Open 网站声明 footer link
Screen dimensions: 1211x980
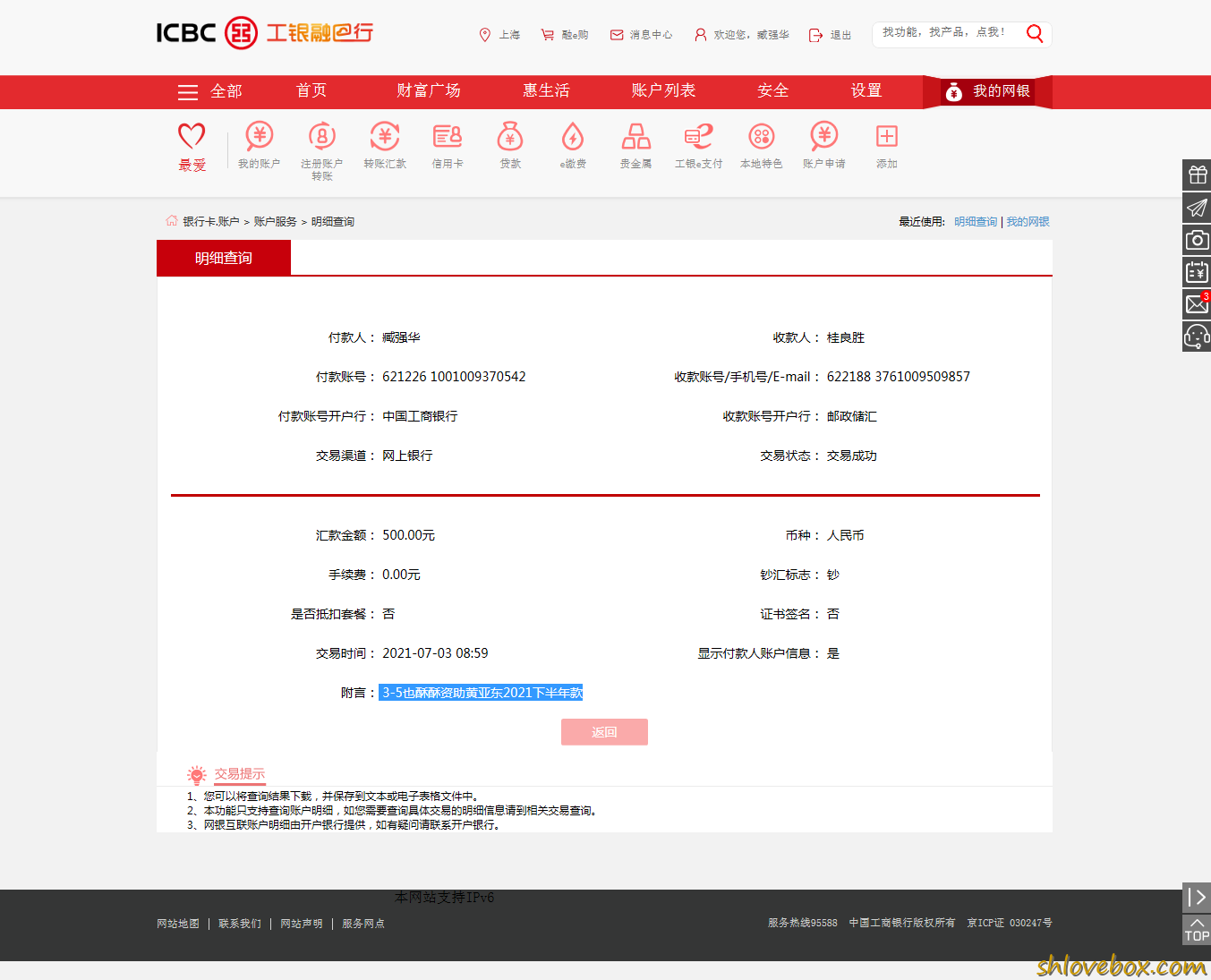pyautogui.click(x=302, y=924)
